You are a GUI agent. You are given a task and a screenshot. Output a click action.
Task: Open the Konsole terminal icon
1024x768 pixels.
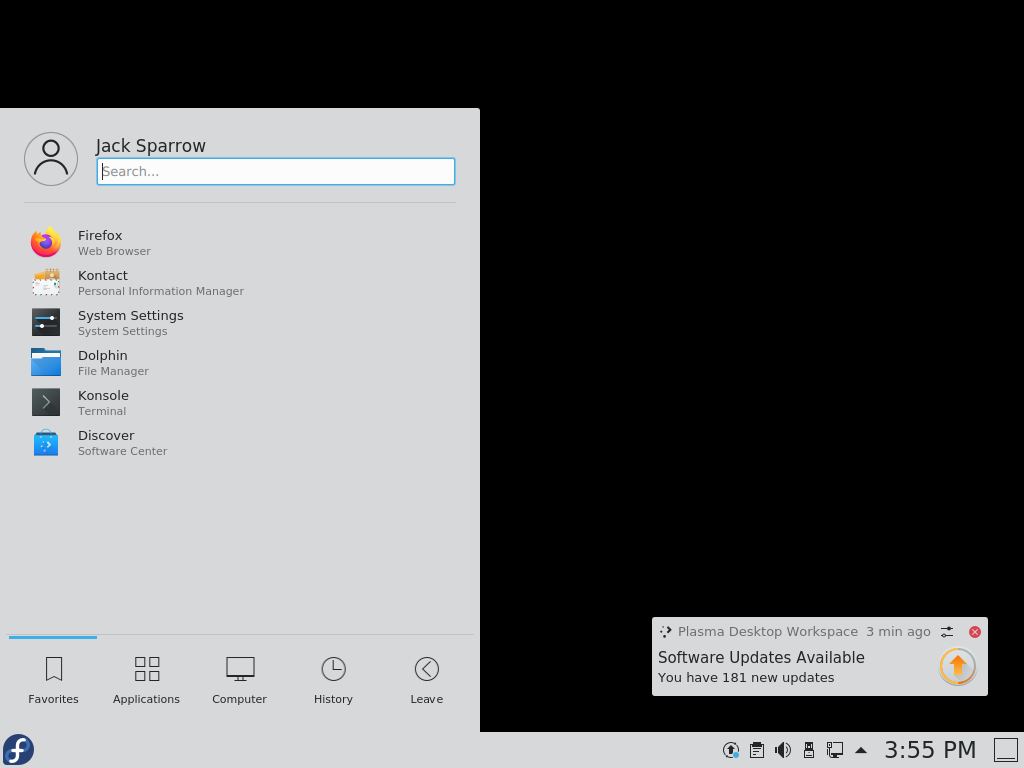(x=46, y=402)
